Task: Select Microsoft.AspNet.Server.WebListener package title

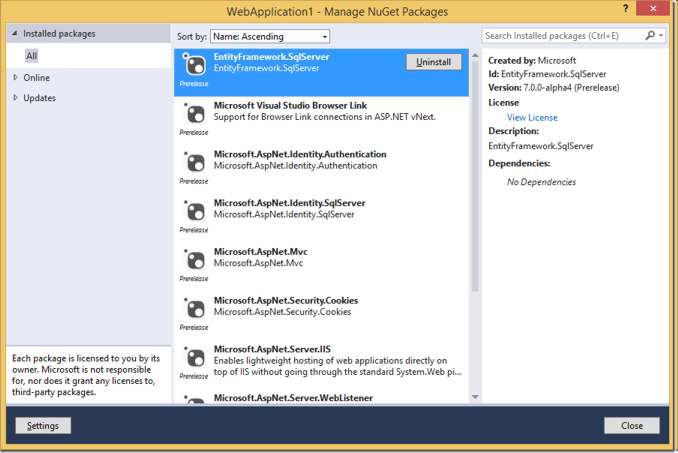Action: (293, 398)
